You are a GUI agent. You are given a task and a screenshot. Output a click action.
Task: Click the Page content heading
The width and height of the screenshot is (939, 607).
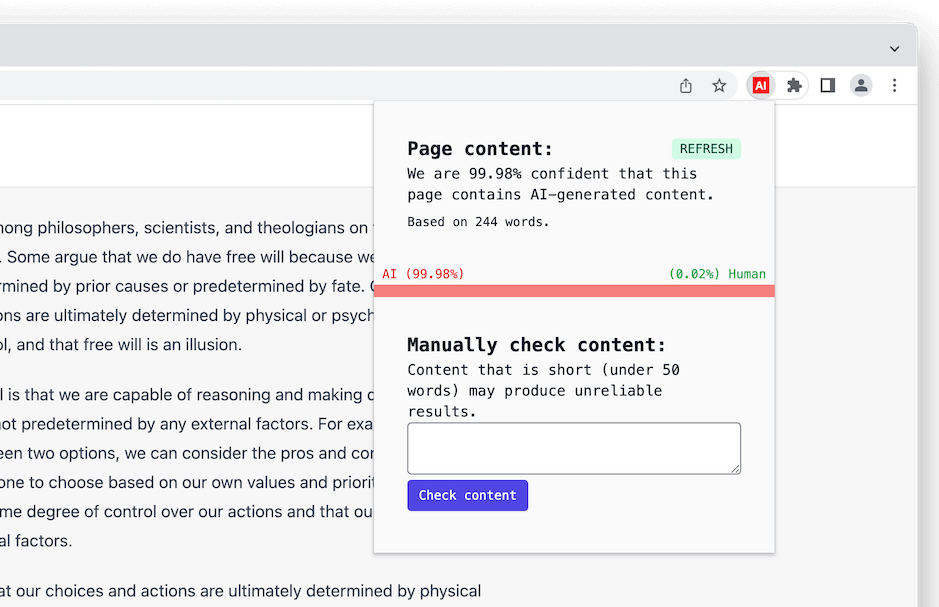point(480,149)
